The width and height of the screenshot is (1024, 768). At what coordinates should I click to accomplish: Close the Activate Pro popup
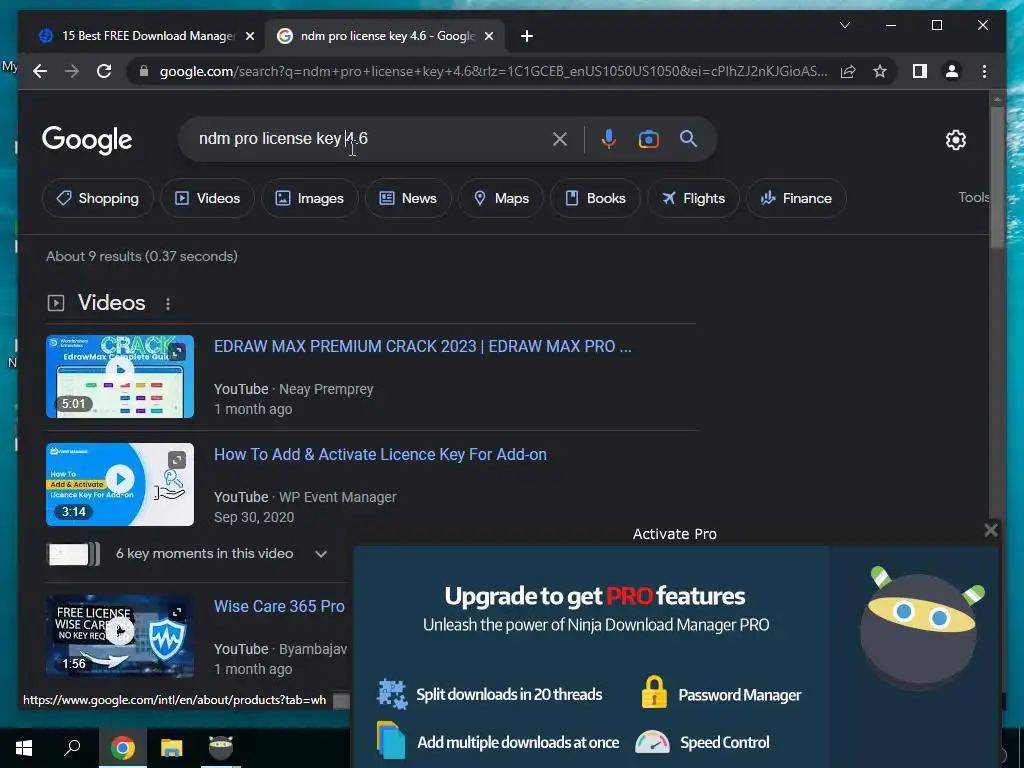point(991,530)
